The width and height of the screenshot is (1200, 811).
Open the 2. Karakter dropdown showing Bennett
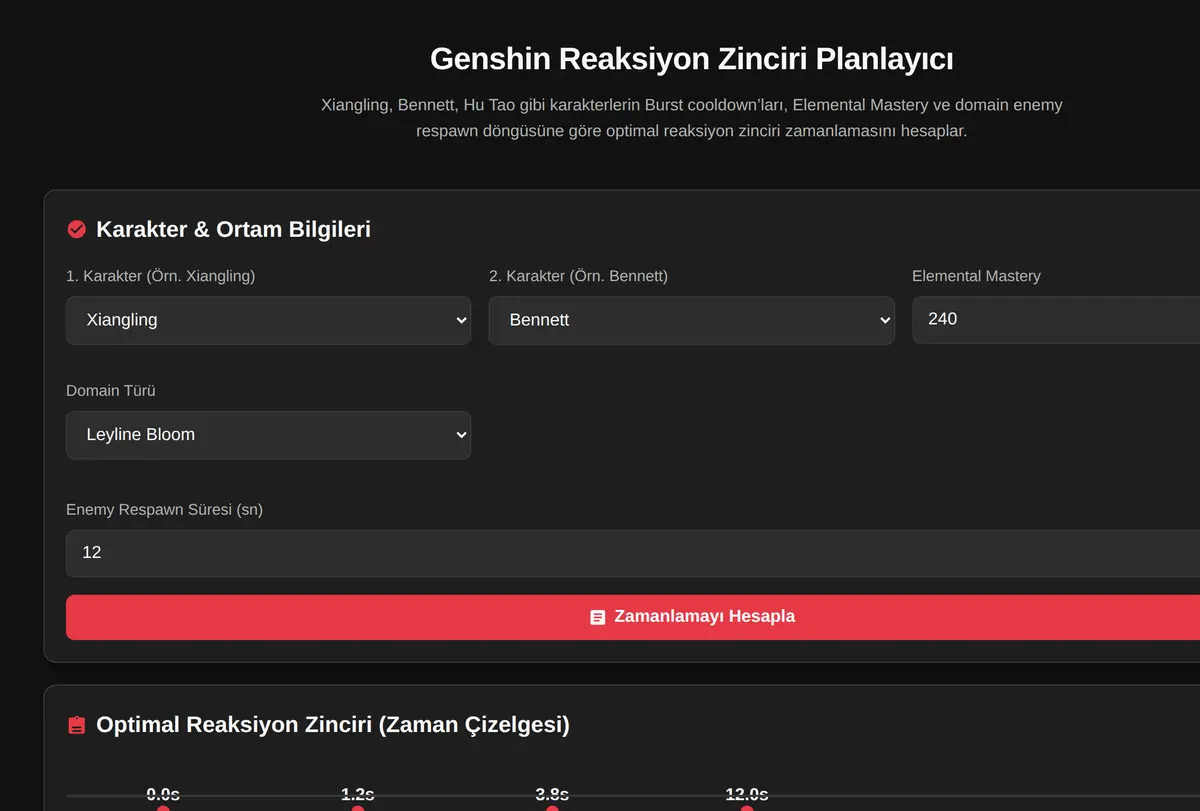tap(691, 320)
